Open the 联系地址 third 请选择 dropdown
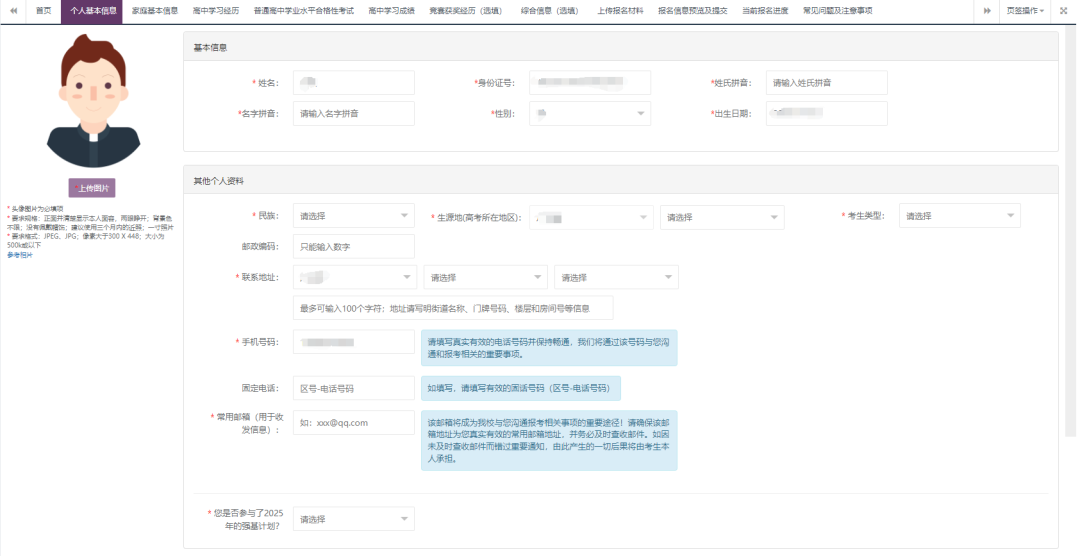 (616, 277)
